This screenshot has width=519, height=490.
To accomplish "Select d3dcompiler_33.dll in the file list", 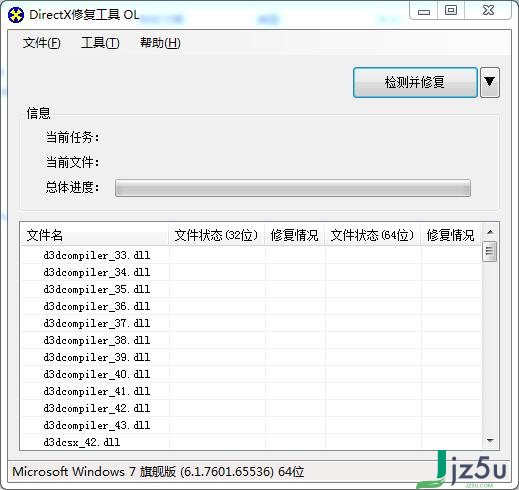I will (97, 255).
